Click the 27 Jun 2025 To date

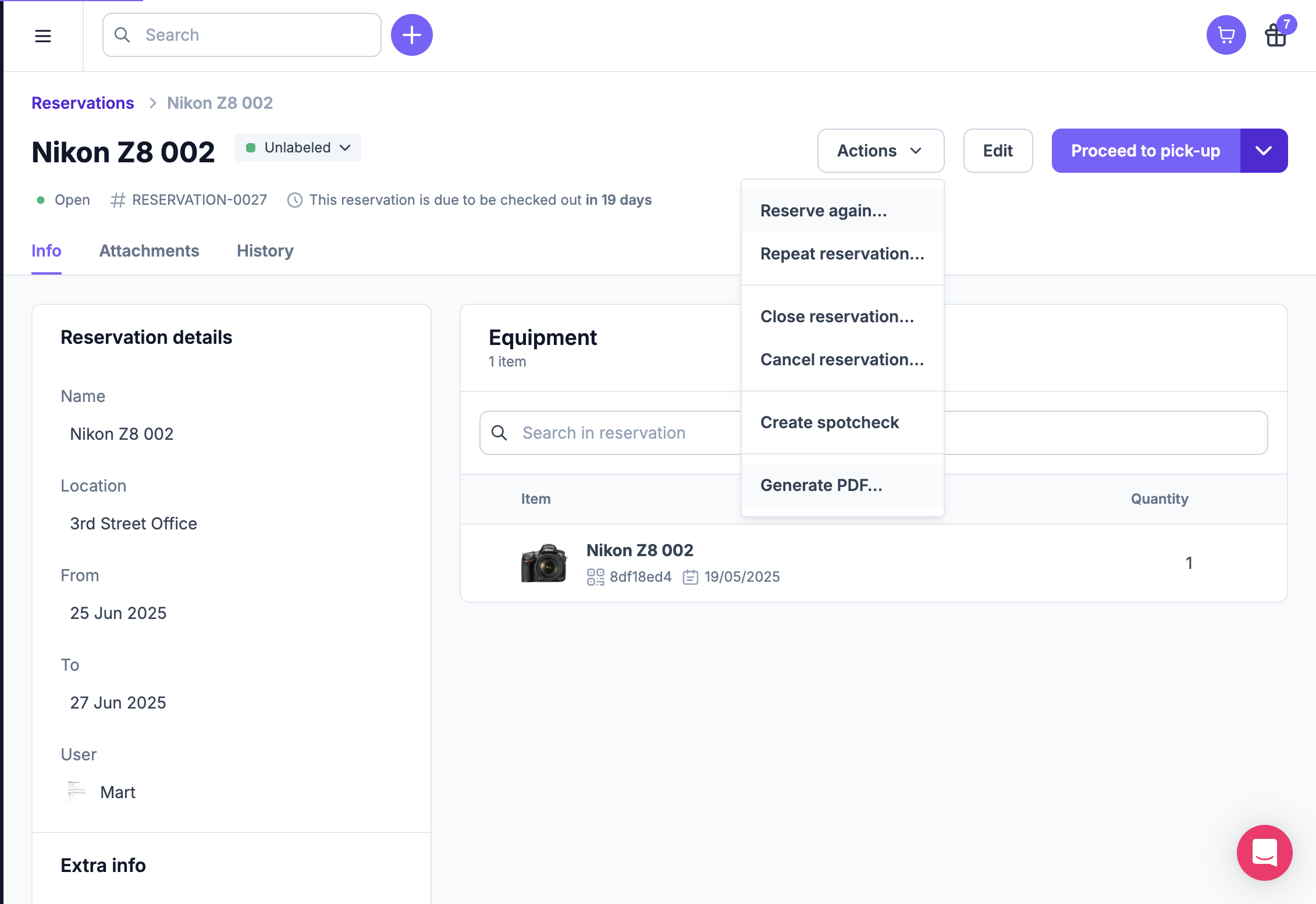pyautogui.click(x=118, y=703)
